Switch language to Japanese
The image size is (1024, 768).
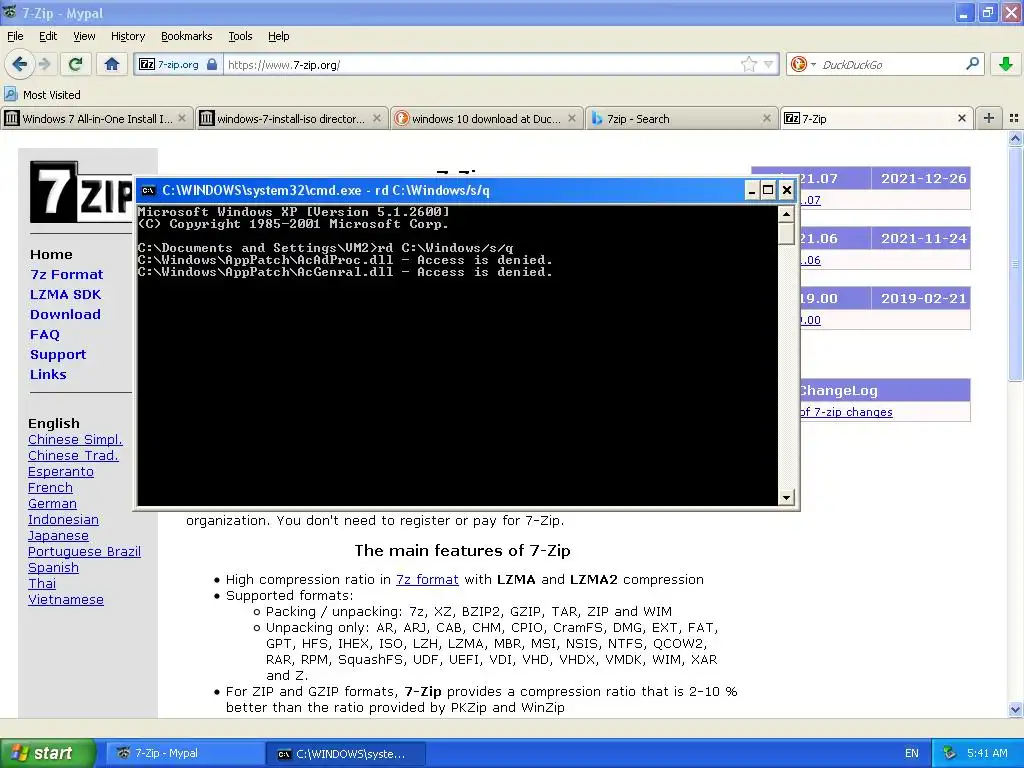58,536
